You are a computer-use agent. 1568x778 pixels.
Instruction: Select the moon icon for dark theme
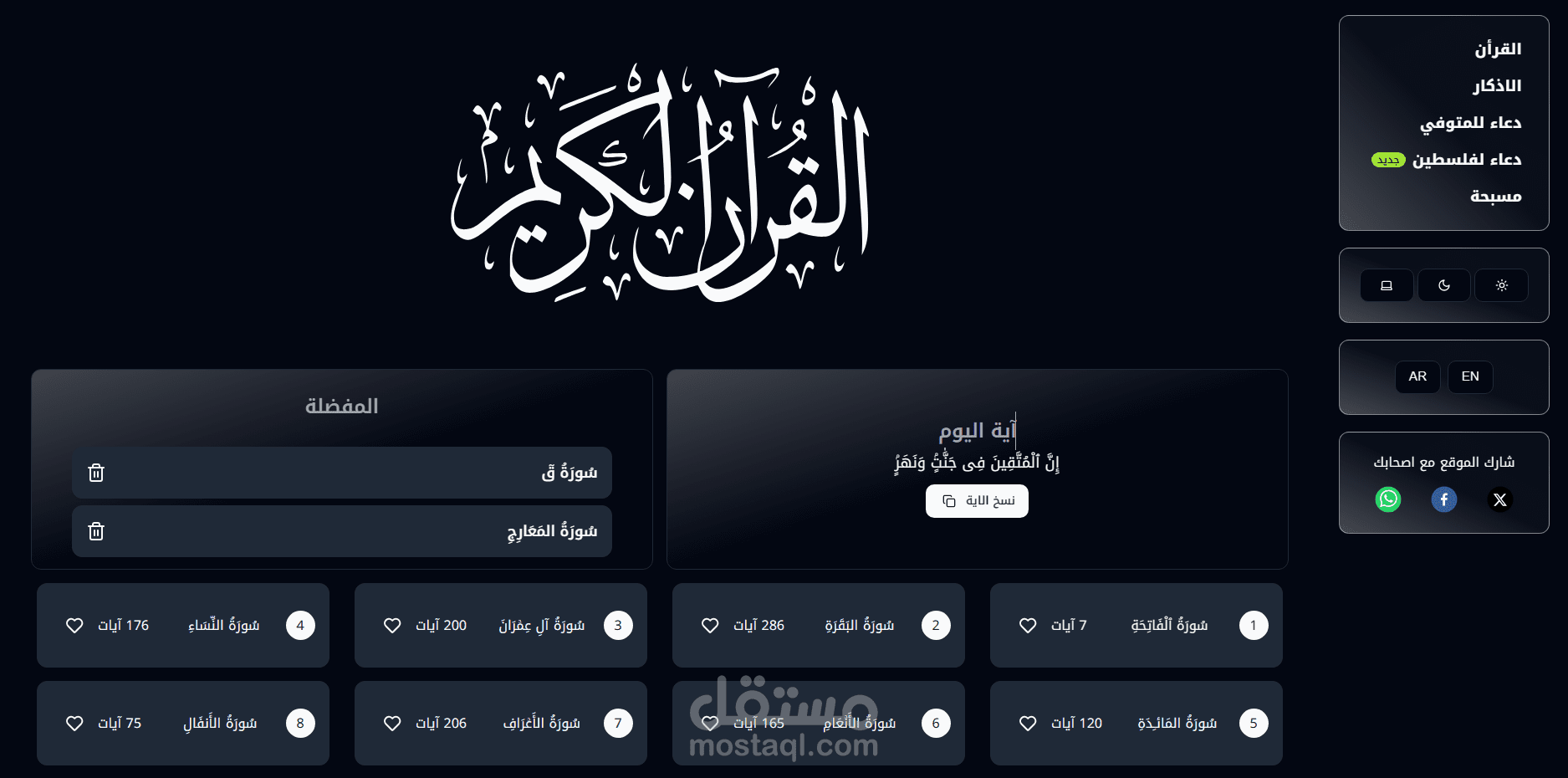(1444, 284)
